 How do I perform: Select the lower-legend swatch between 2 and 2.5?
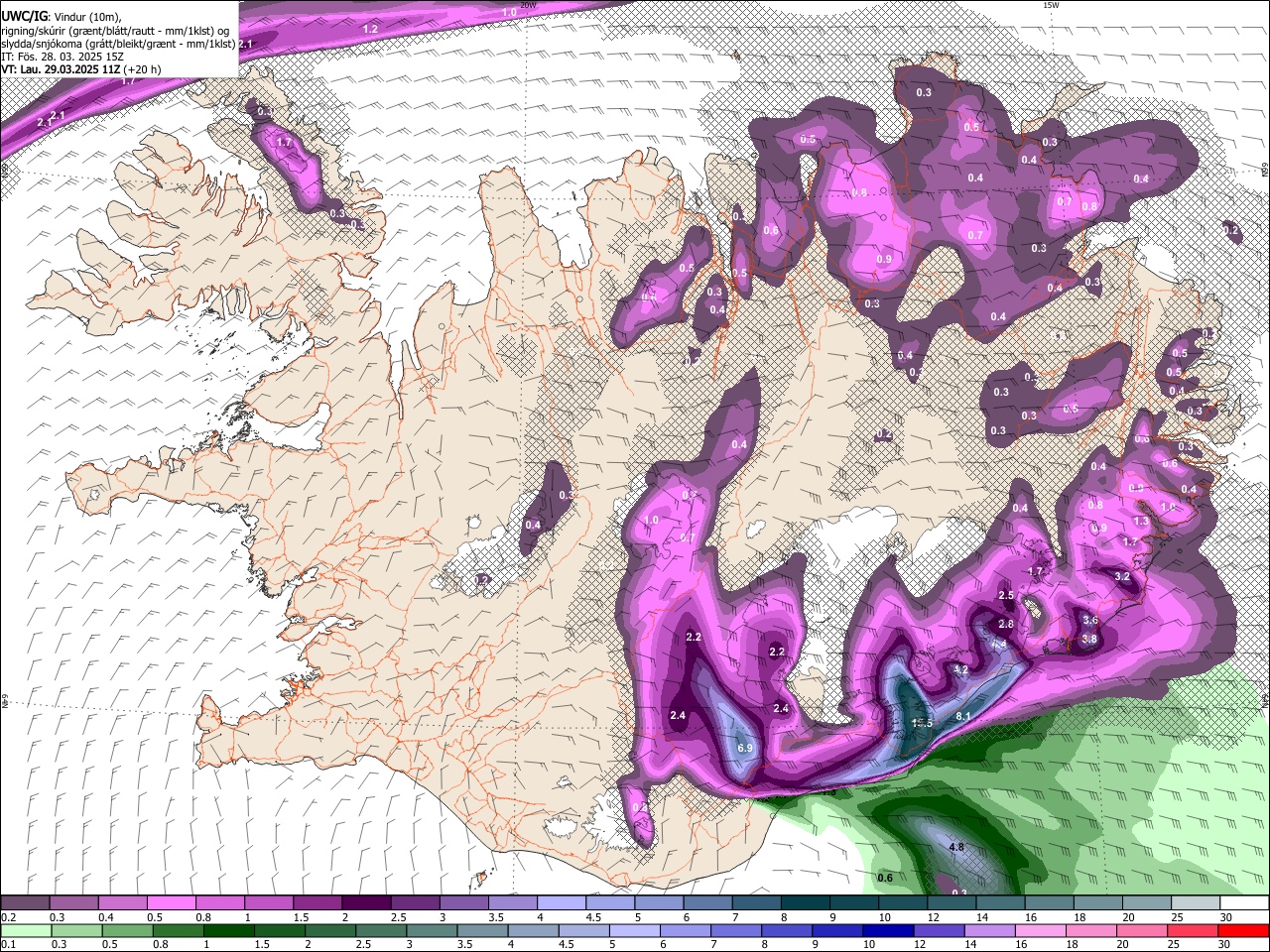330,930
